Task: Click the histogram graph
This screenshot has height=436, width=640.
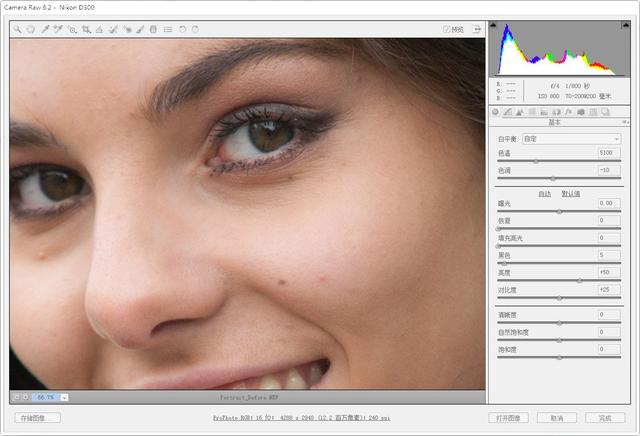Action: pyautogui.click(x=559, y=49)
